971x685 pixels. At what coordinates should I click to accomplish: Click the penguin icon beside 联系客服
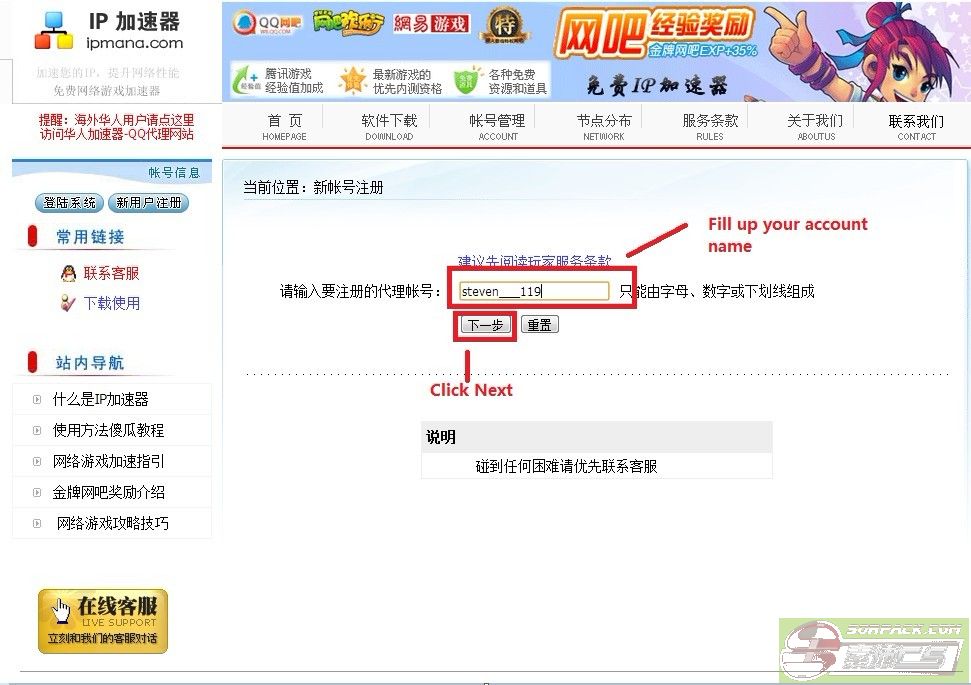point(69,273)
